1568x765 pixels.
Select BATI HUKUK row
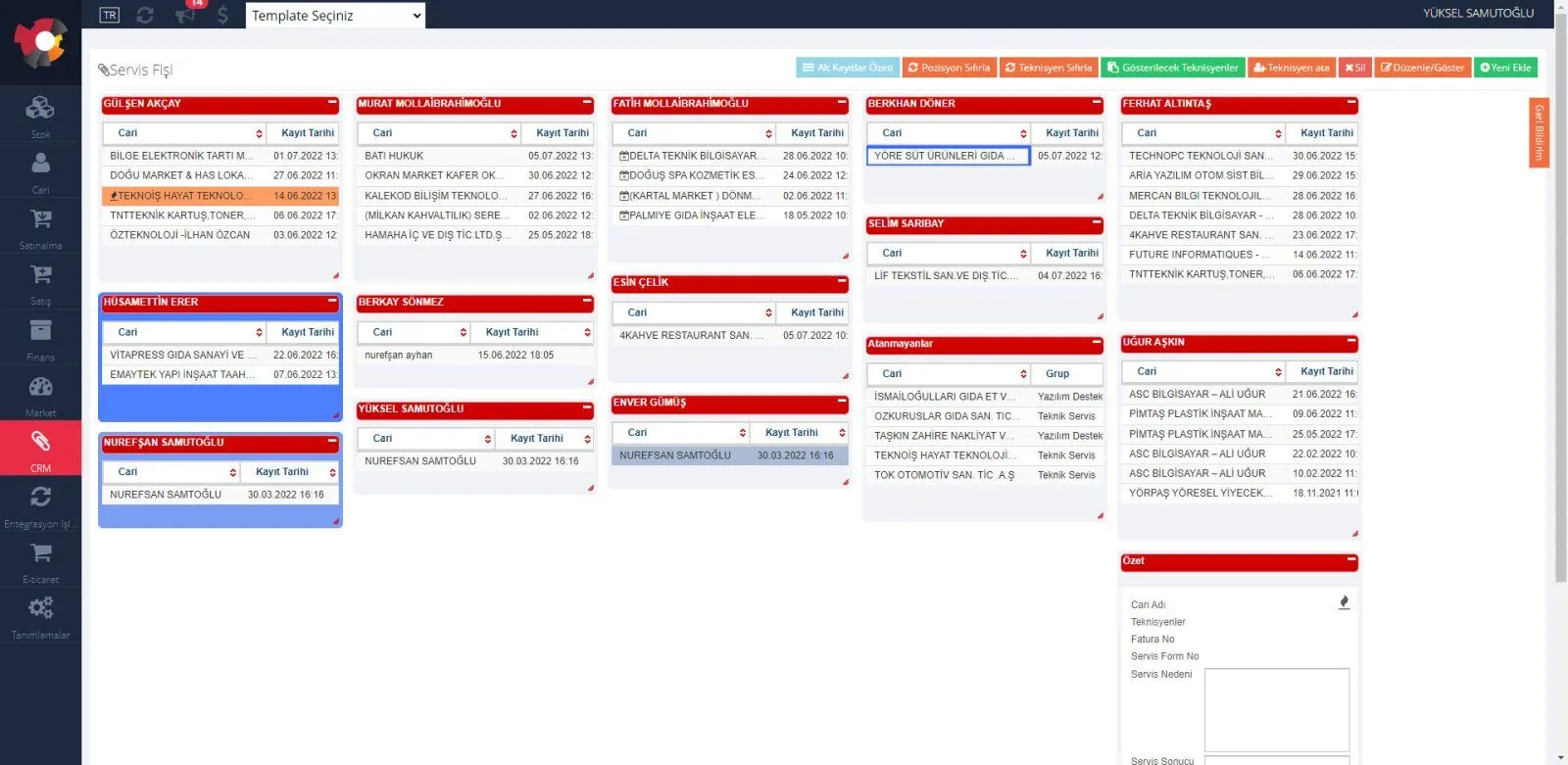(475, 156)
